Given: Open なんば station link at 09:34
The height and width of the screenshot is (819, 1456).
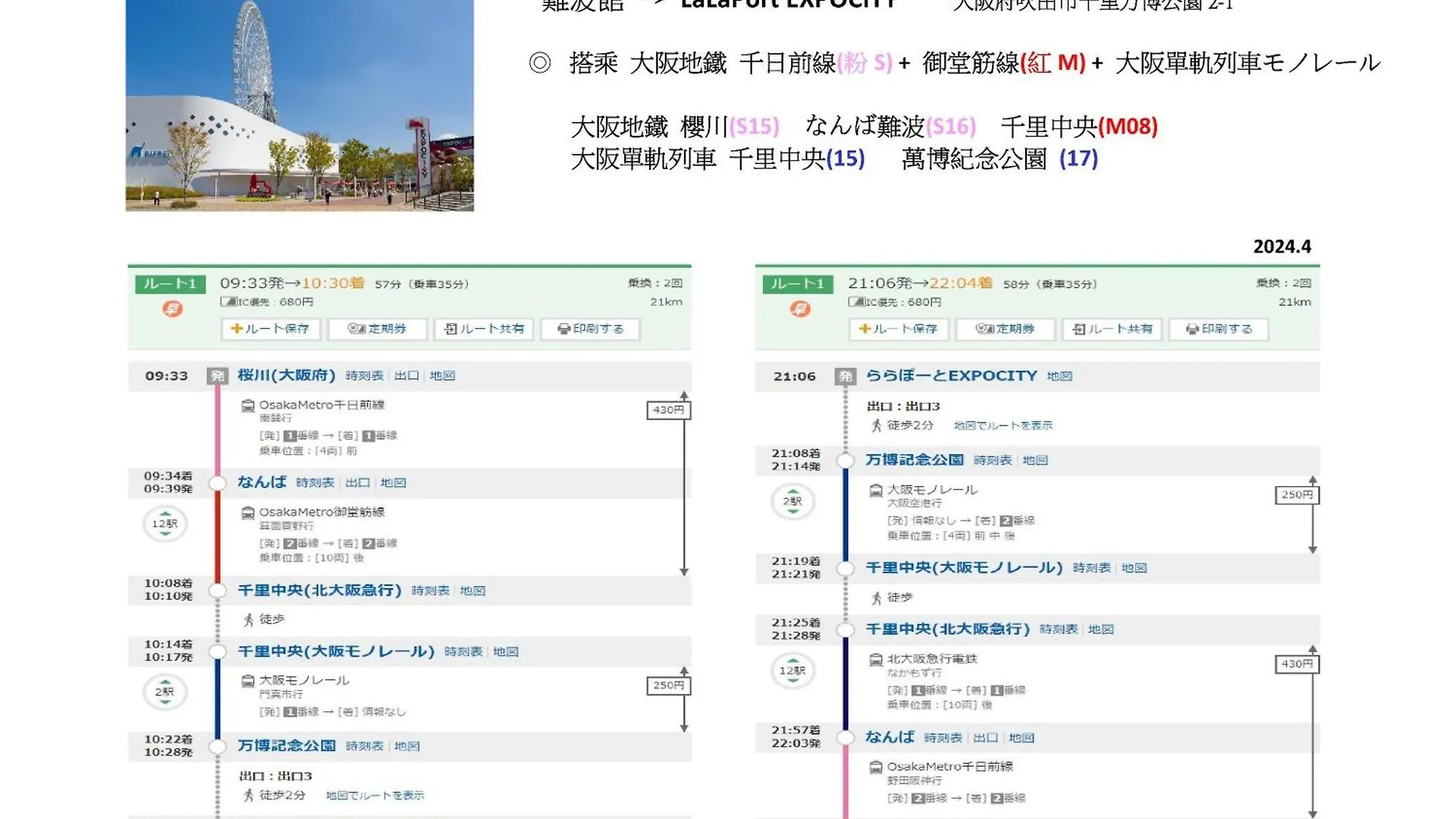Looking at the screenshot, I should [262, 482].
